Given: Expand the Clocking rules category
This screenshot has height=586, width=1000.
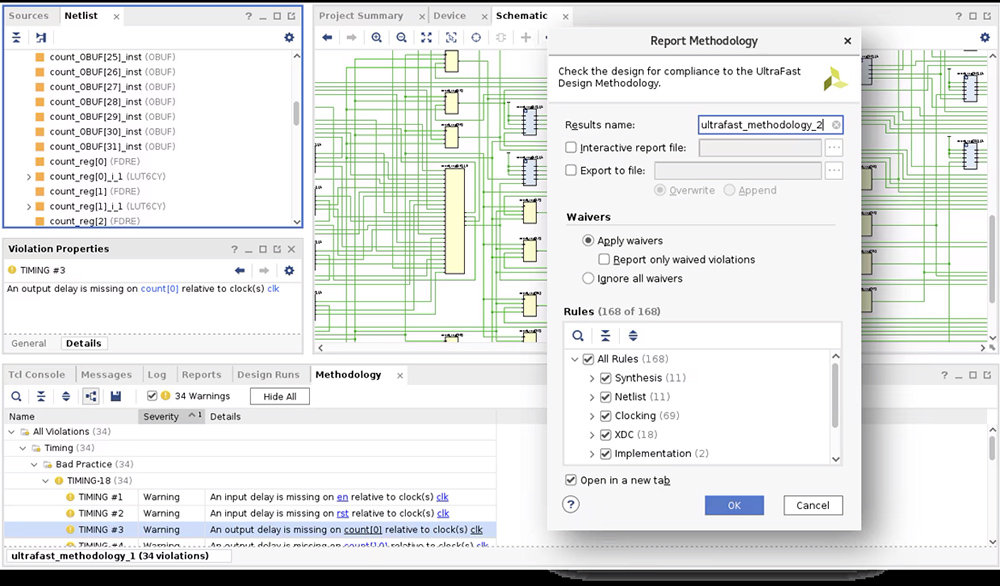Looking at the screenshot, I should tap(591, 416).
